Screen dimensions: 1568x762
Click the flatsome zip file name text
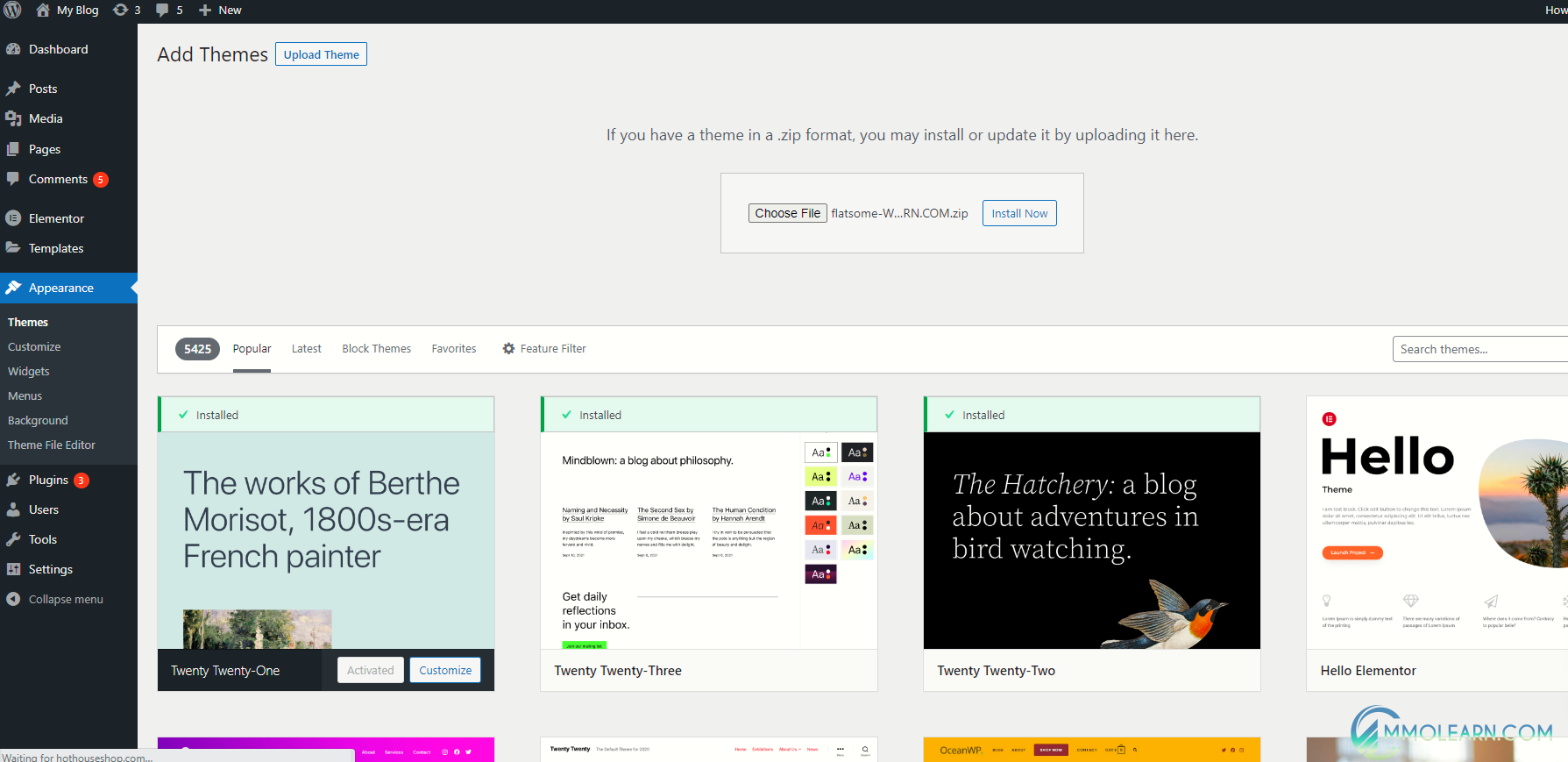899,213
